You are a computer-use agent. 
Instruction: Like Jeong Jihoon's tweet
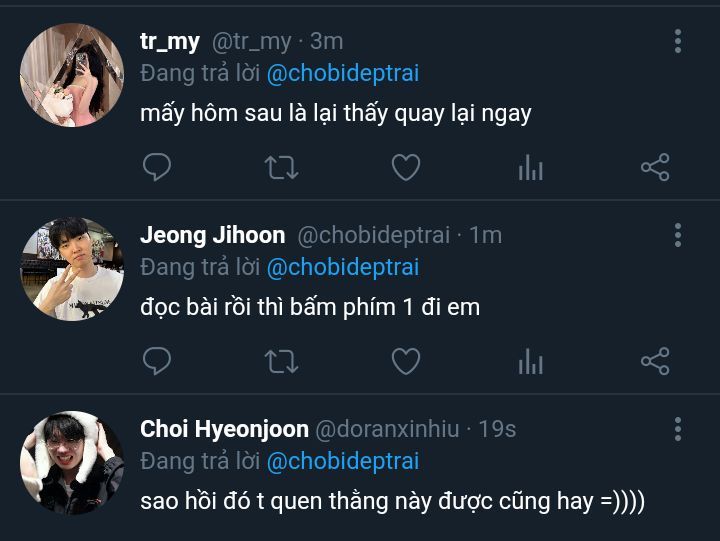click(405, 361)
